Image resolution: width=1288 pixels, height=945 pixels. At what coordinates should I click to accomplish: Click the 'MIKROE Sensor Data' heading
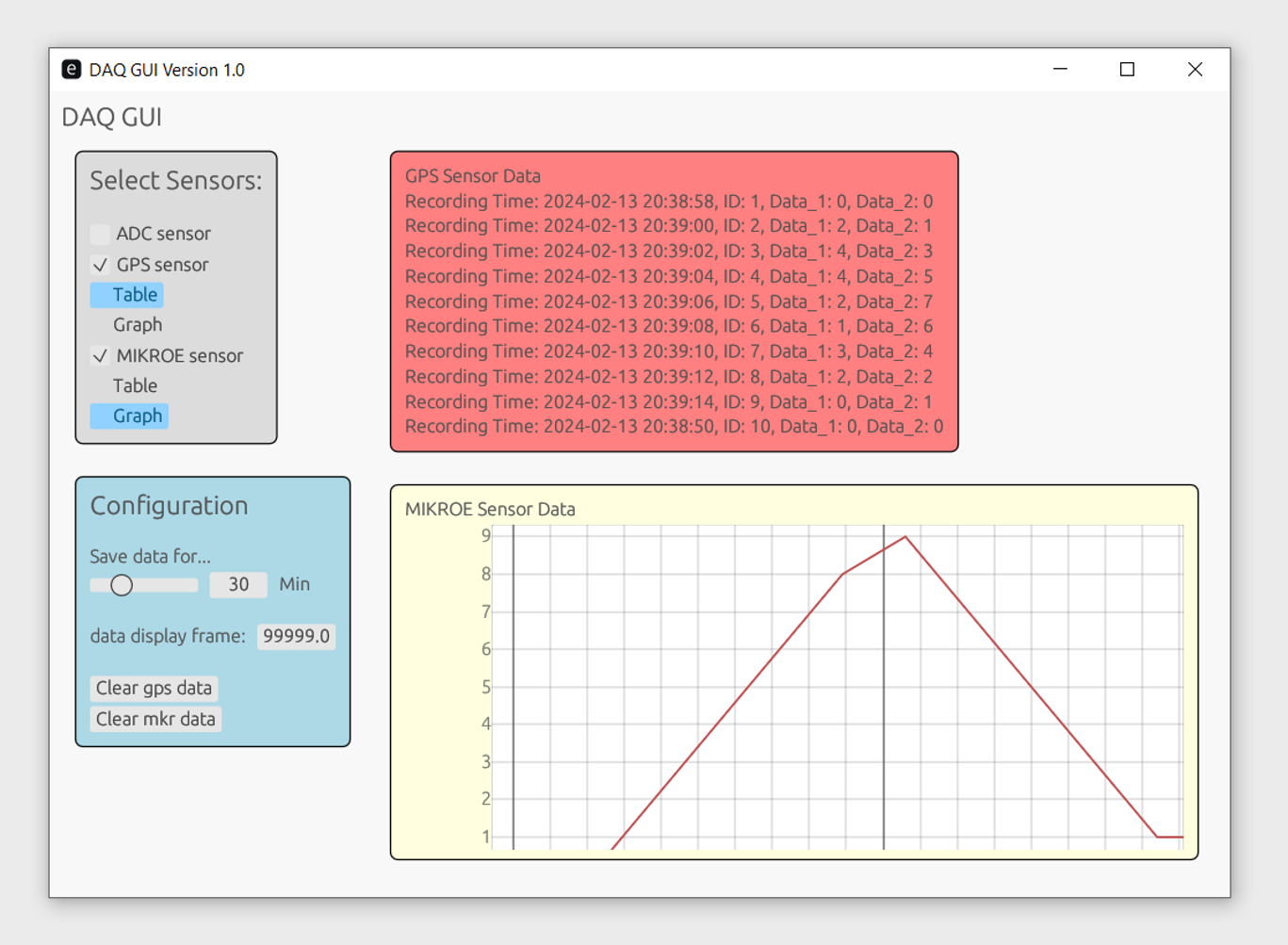490,509
